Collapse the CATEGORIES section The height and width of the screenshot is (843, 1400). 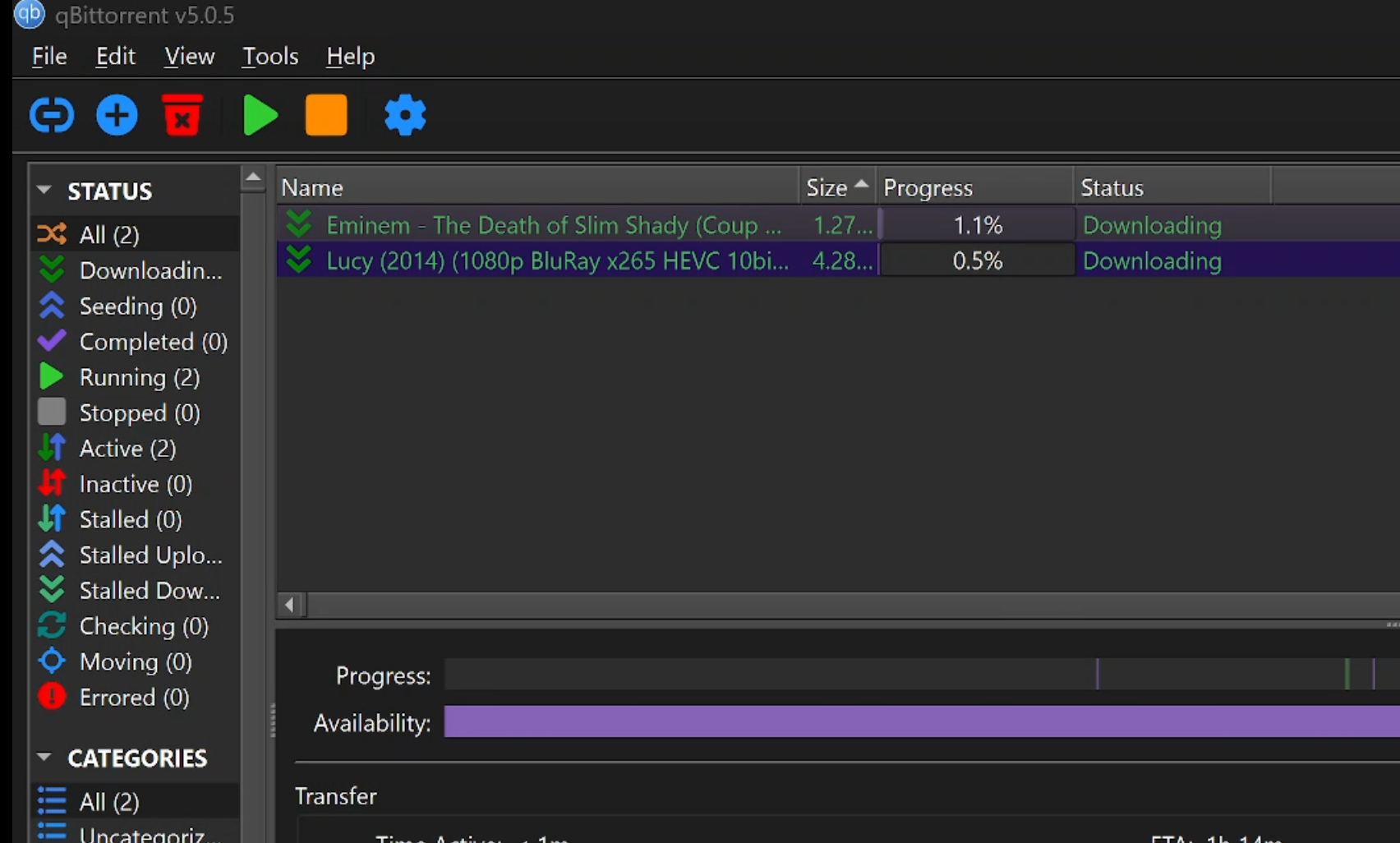(x=44, y=758)
